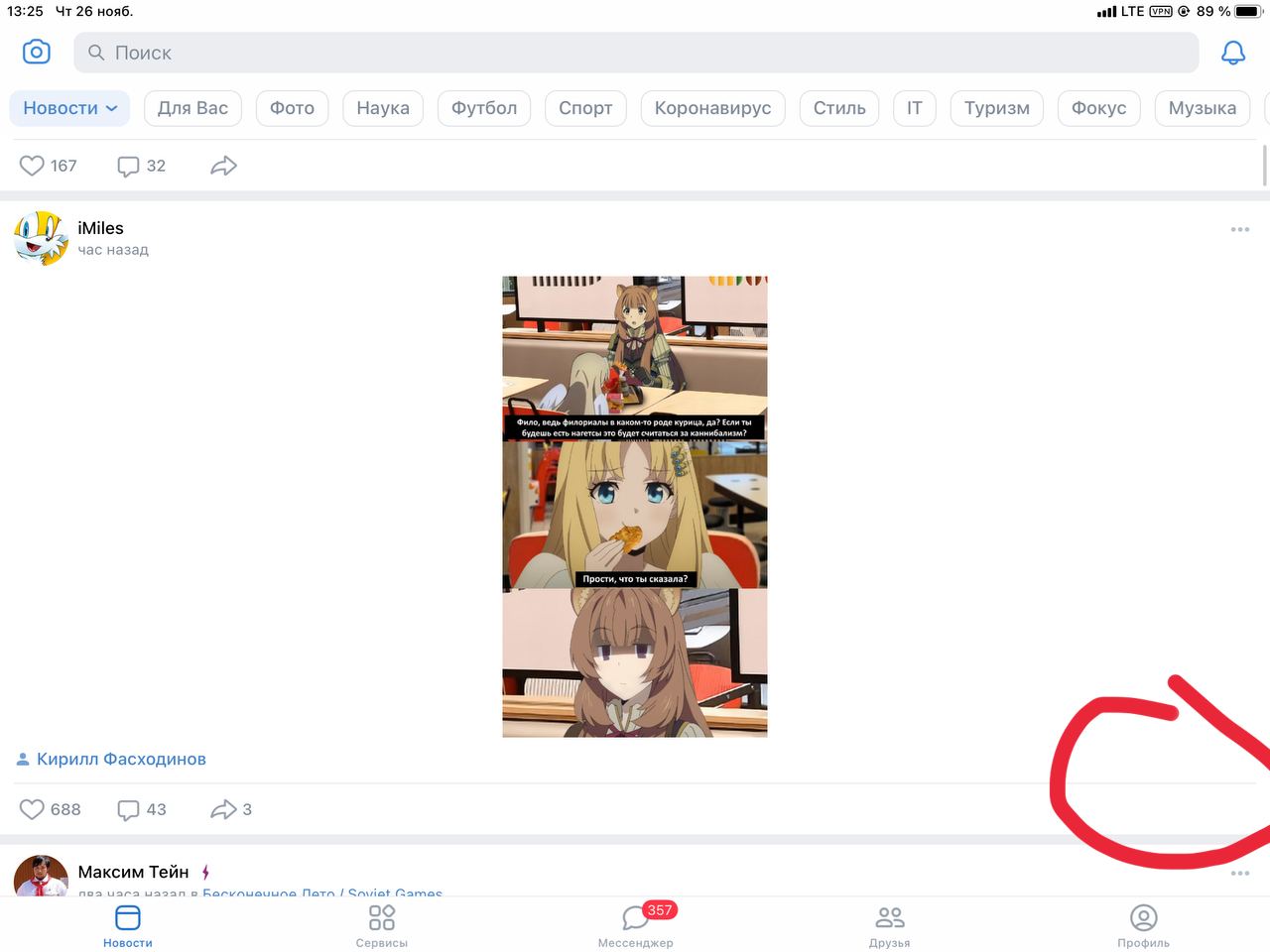The width and height of the screenshot is (1270, 952).
Task: Open Мессенджер tab with 357 badge
Action: tap(636, 925)
